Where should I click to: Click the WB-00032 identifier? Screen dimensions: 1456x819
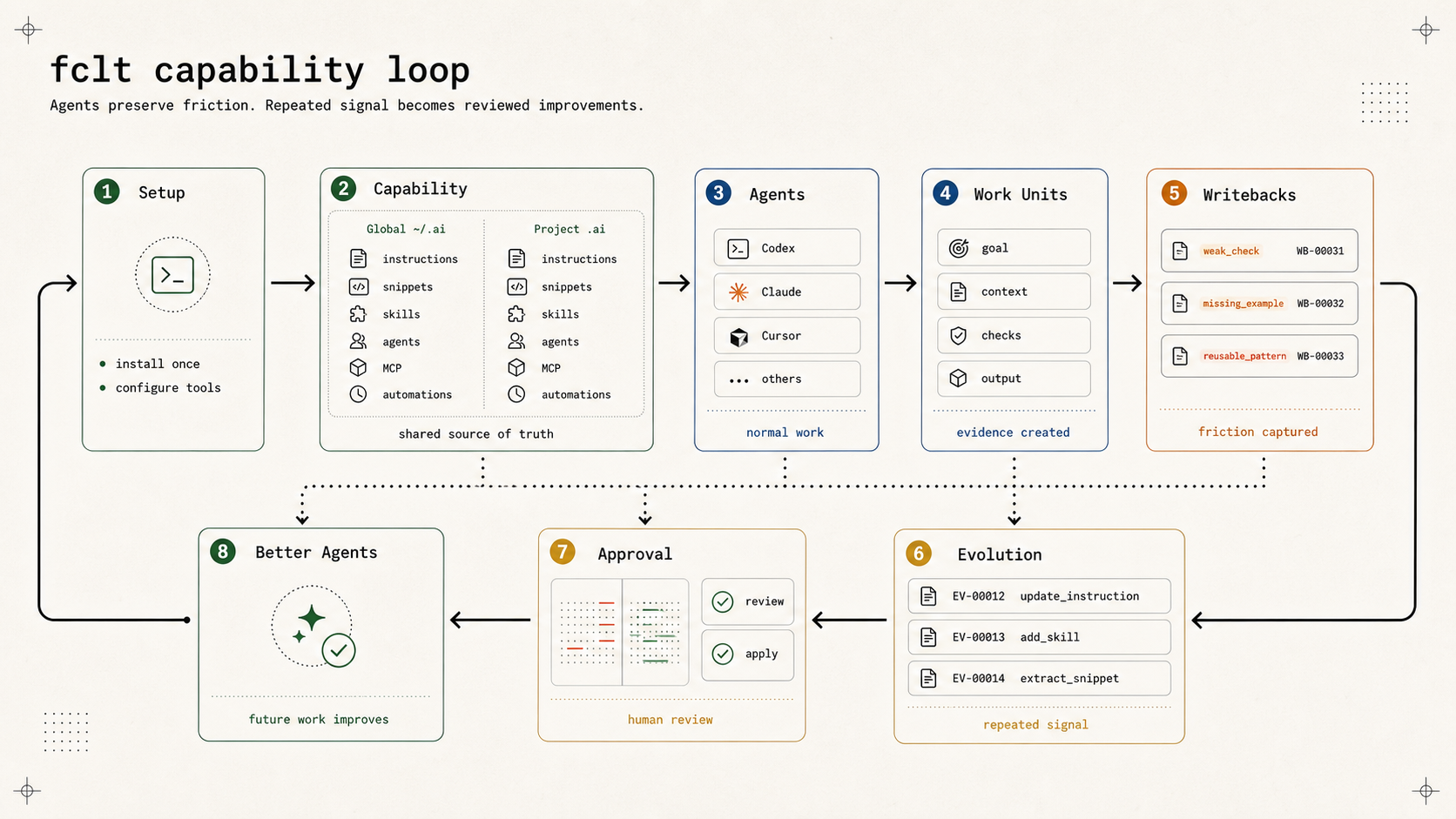tap(1319, 304)
